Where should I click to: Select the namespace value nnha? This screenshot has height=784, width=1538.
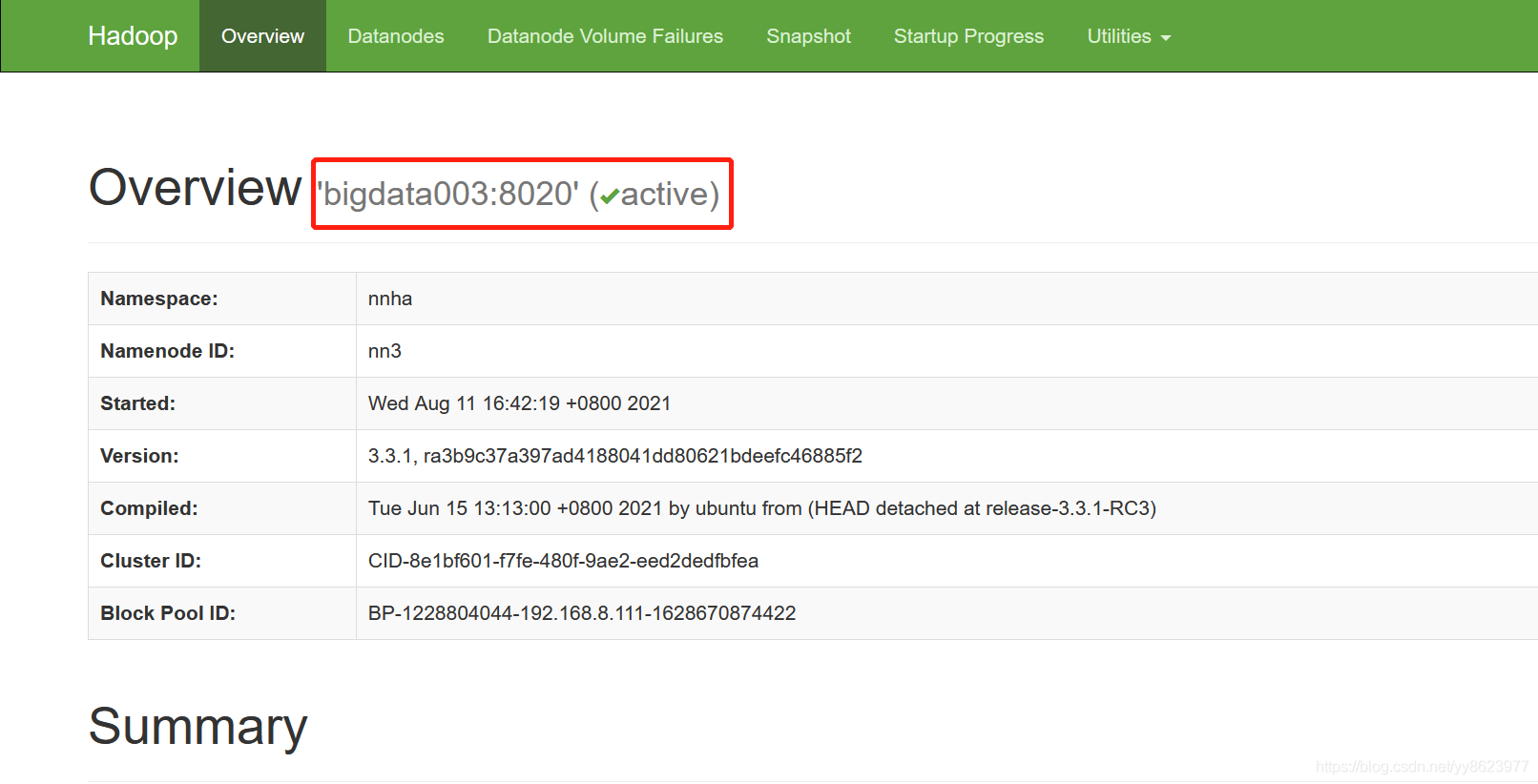point(390,299)
